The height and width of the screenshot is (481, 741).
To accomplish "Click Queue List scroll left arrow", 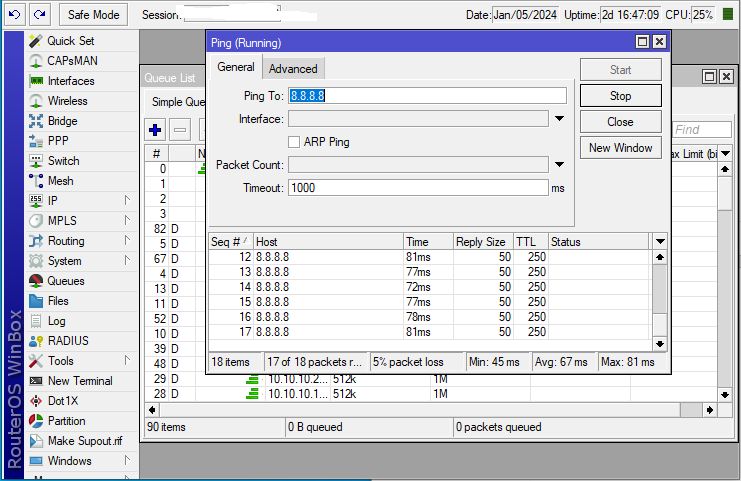I will click(x=152, y=410).
